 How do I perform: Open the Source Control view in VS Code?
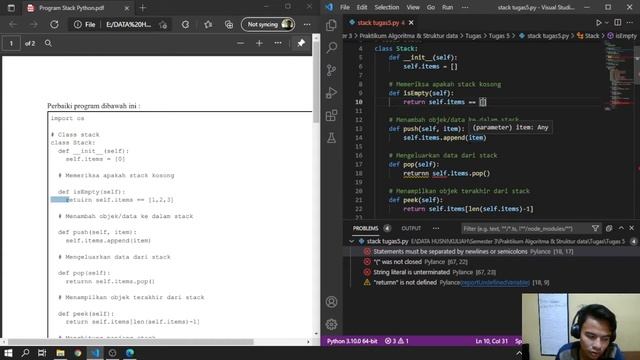tap(331, 70)
